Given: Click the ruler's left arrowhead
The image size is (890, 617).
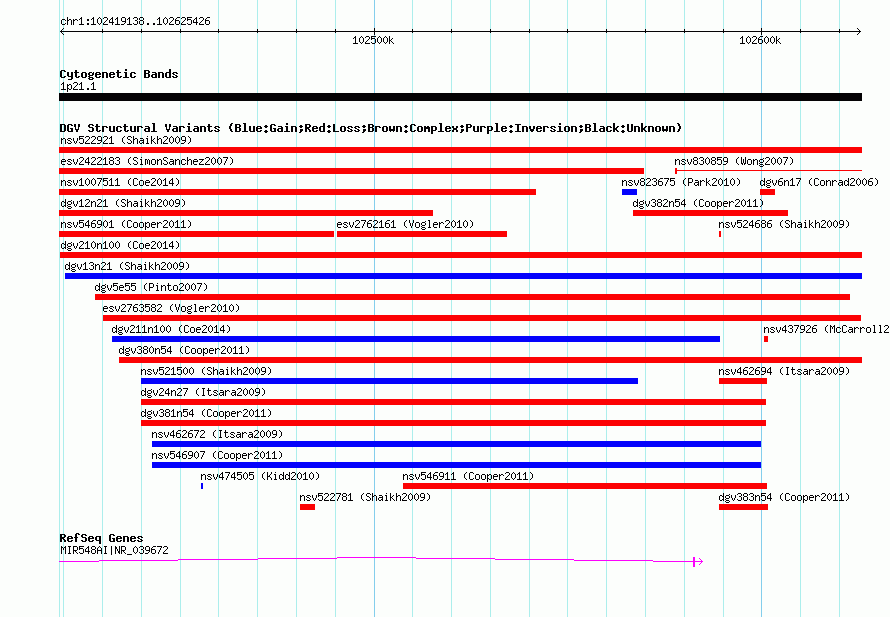Looking at the screenshot, I should (62, 31).
